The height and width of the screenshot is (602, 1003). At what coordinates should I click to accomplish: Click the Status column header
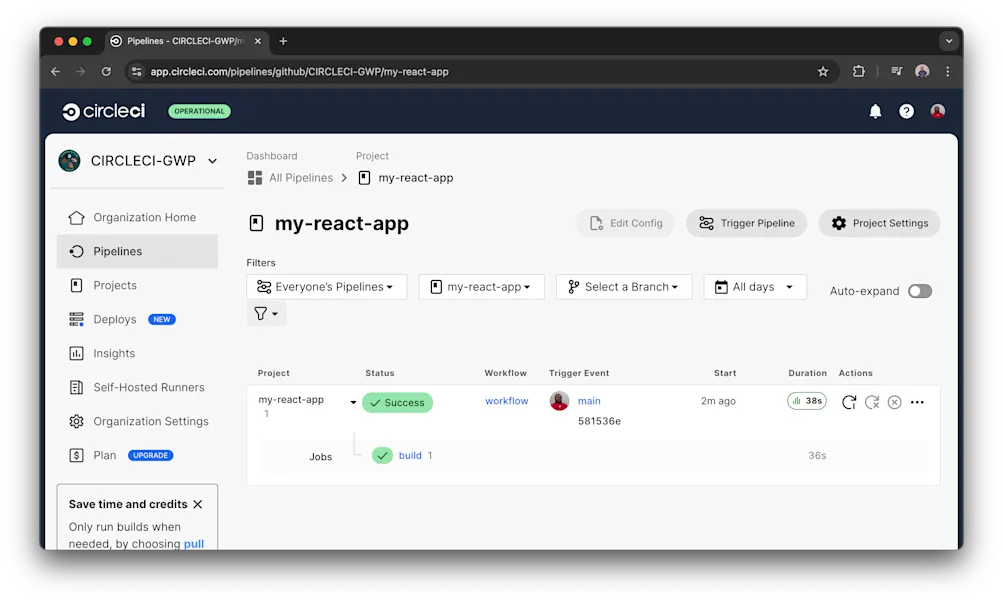click(380, 373)
